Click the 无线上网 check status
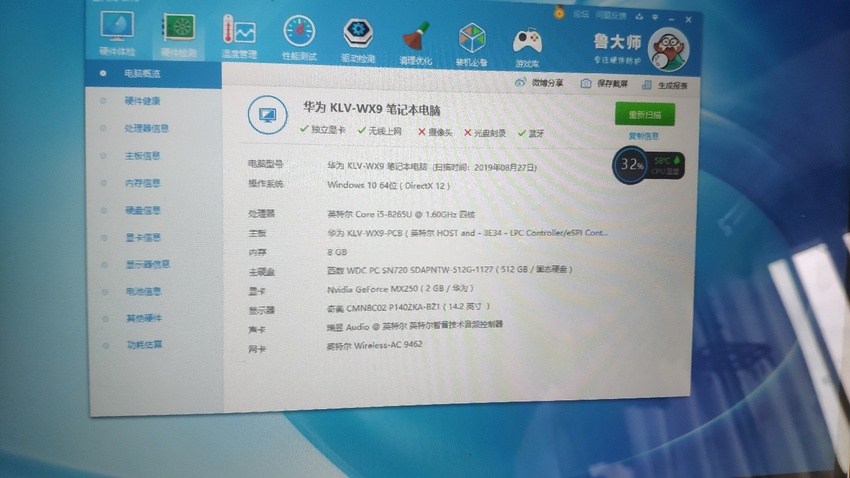 [x=379, y=131]
